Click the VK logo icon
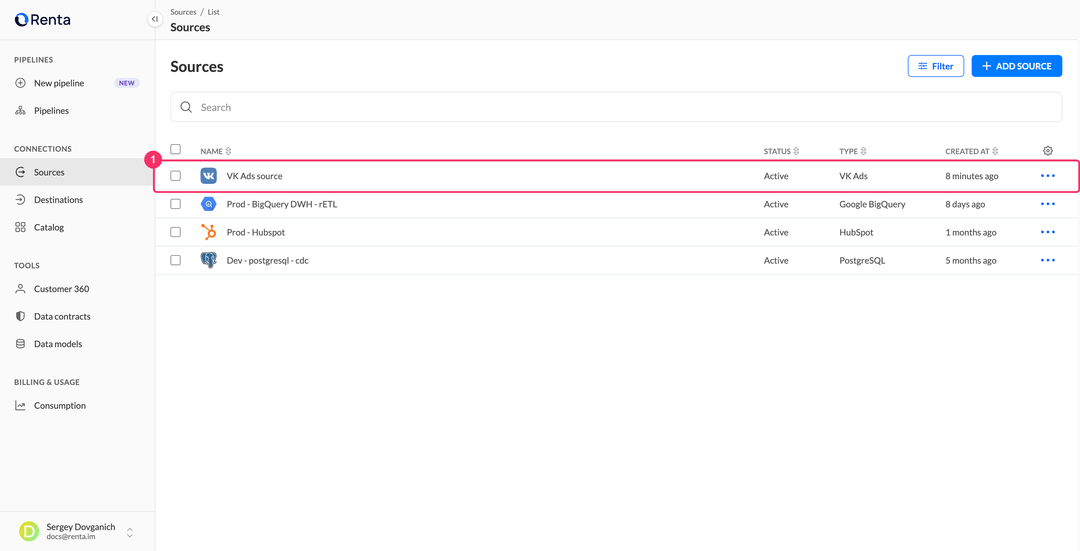Screen dimensions: 1080x551 point(208,176)
